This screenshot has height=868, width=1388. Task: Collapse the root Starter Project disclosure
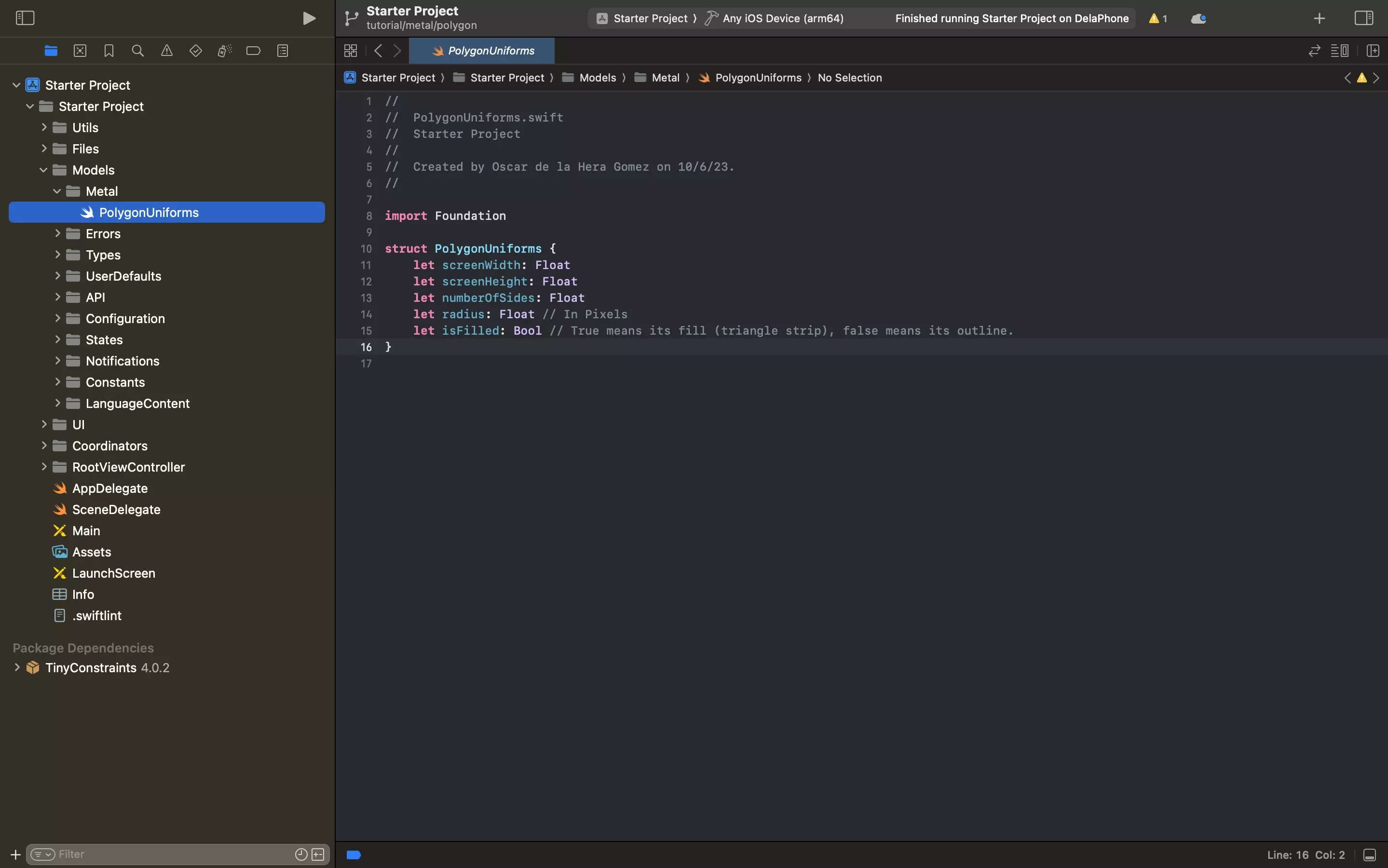click(x=16, y=85)
